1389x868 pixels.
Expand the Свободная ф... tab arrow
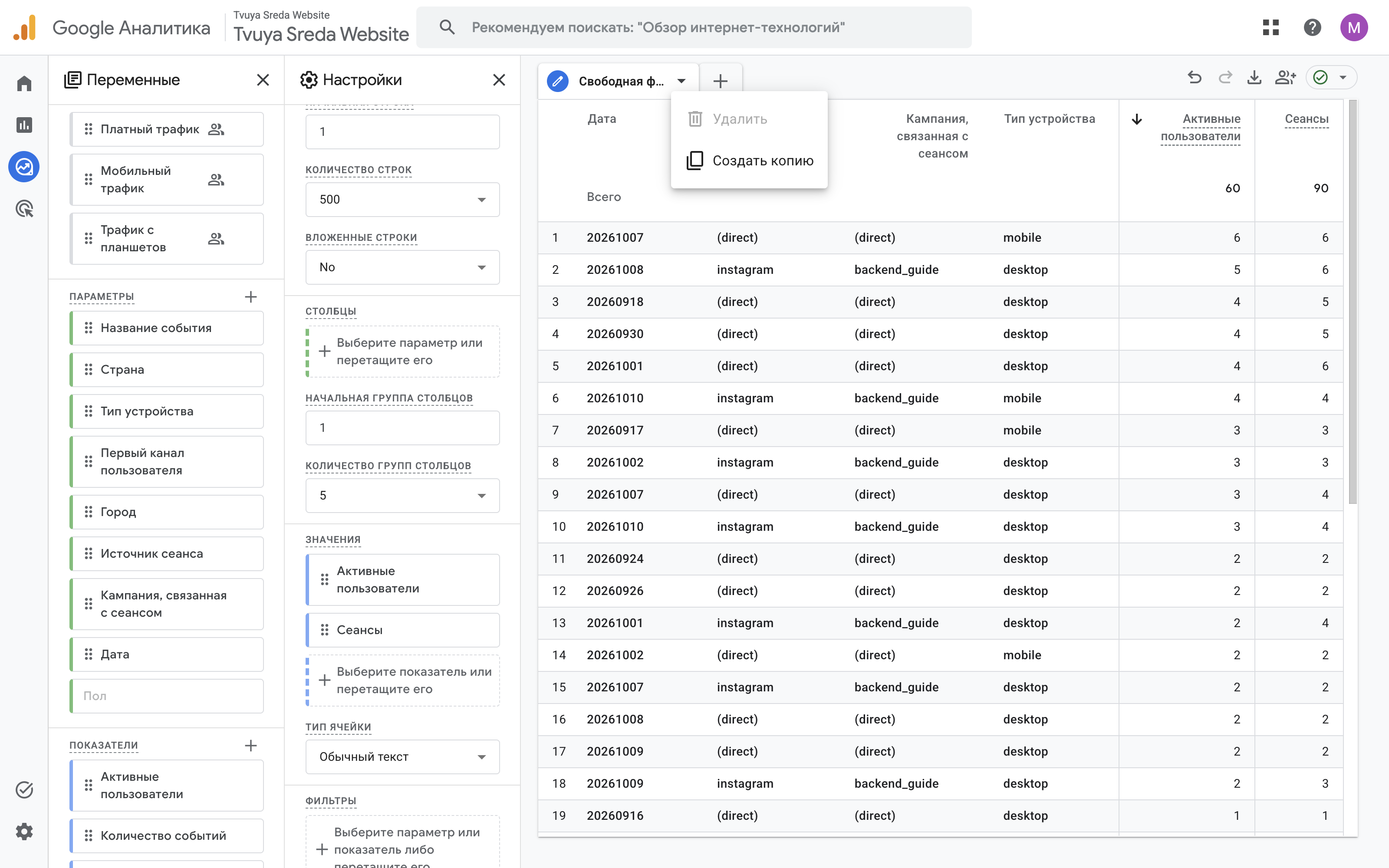681,82
